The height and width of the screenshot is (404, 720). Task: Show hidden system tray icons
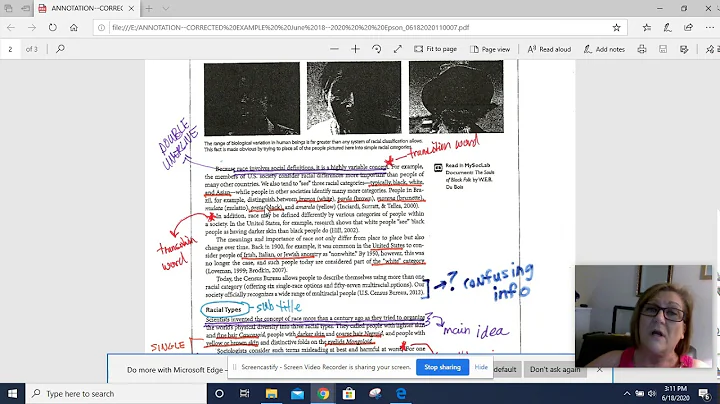(627, 393)
